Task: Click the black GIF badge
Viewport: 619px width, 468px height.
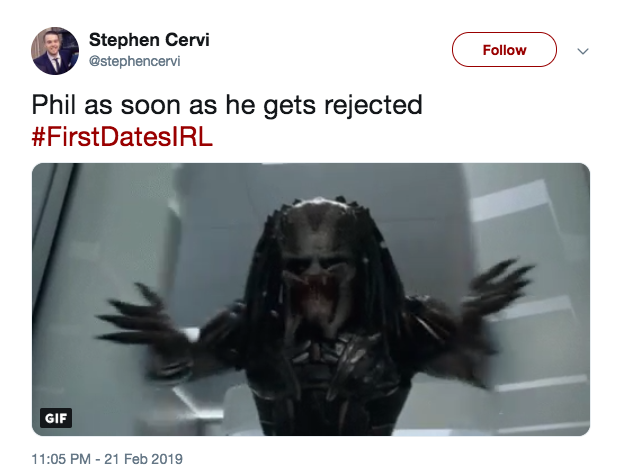Action: tap(56, 418)
